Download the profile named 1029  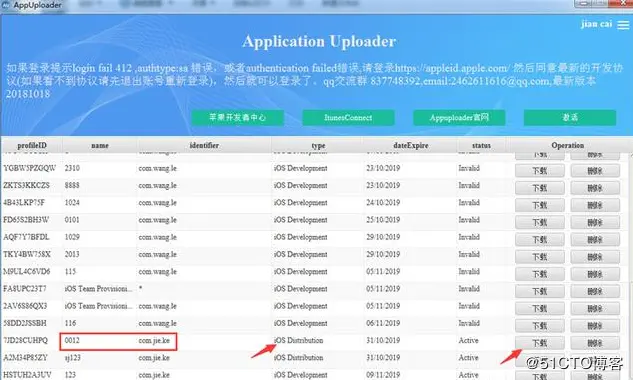[x=540, y=240]
